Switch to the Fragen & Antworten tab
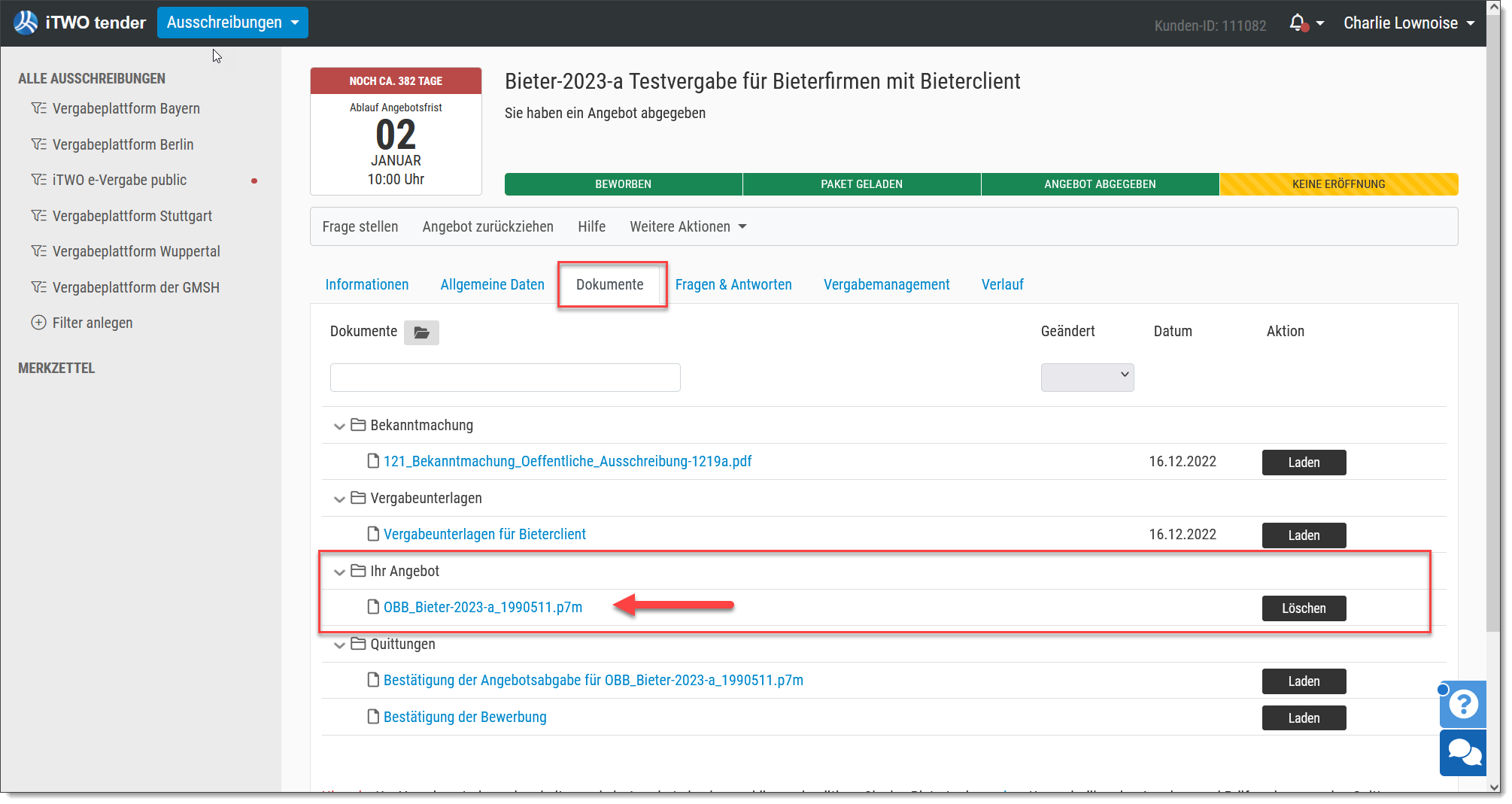 coord(733,284)
